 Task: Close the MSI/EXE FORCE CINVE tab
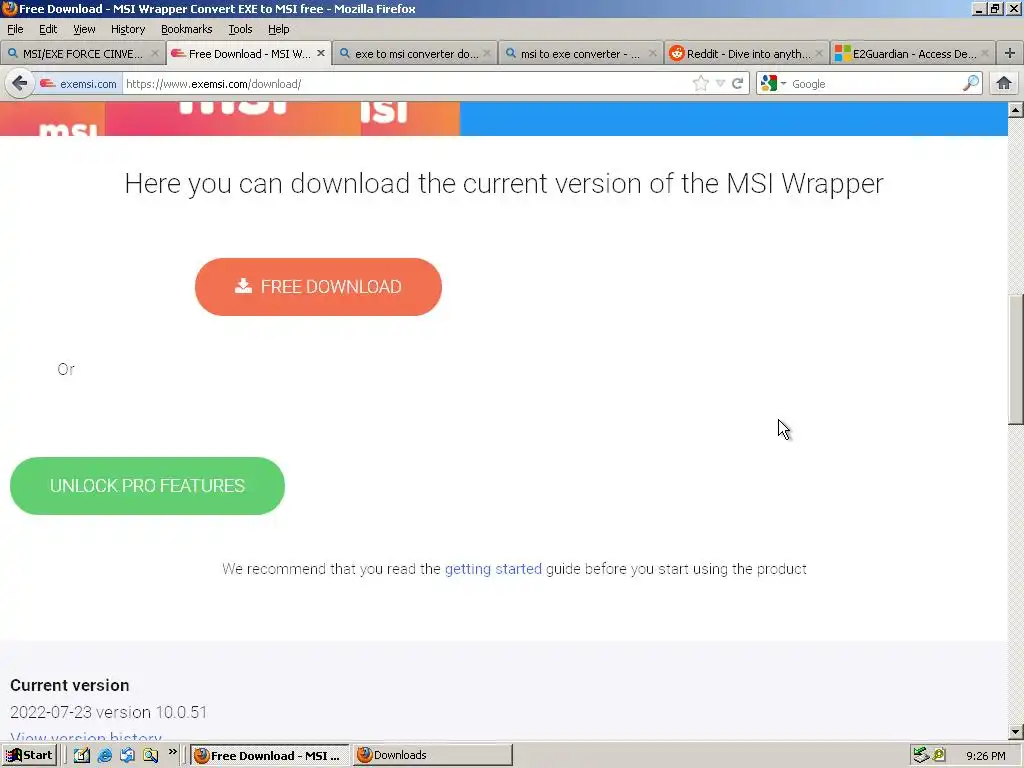[x=155, y=54]
